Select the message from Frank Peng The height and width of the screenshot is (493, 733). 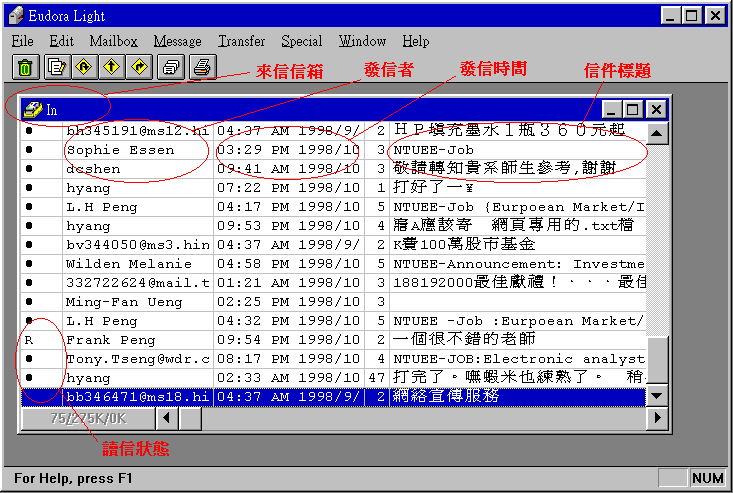333,340
